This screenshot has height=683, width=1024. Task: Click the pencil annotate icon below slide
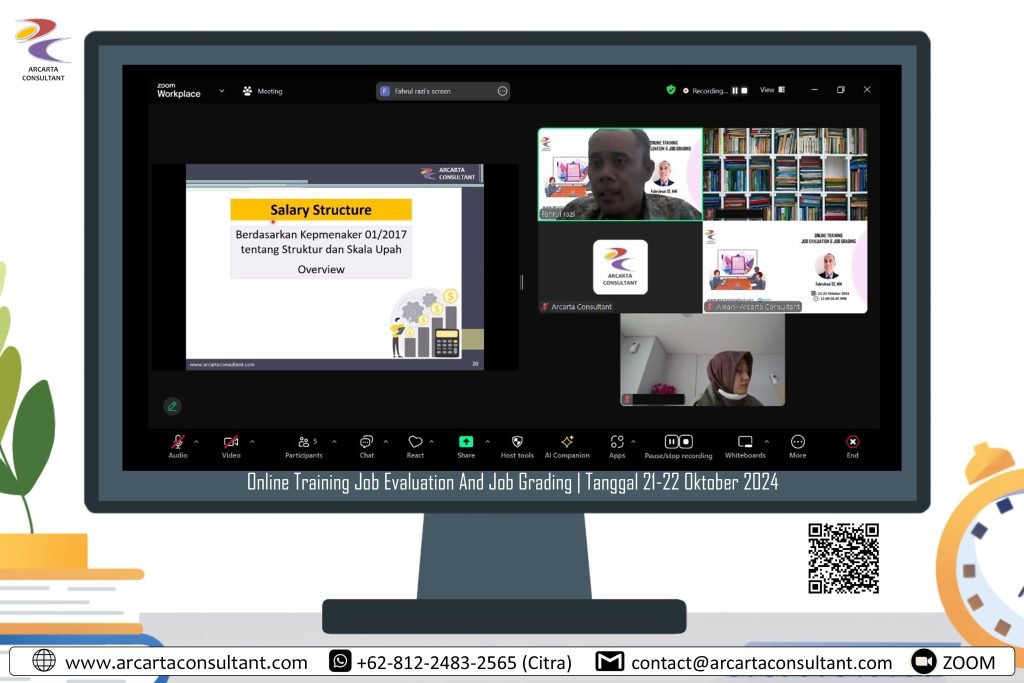pos(172,406)
